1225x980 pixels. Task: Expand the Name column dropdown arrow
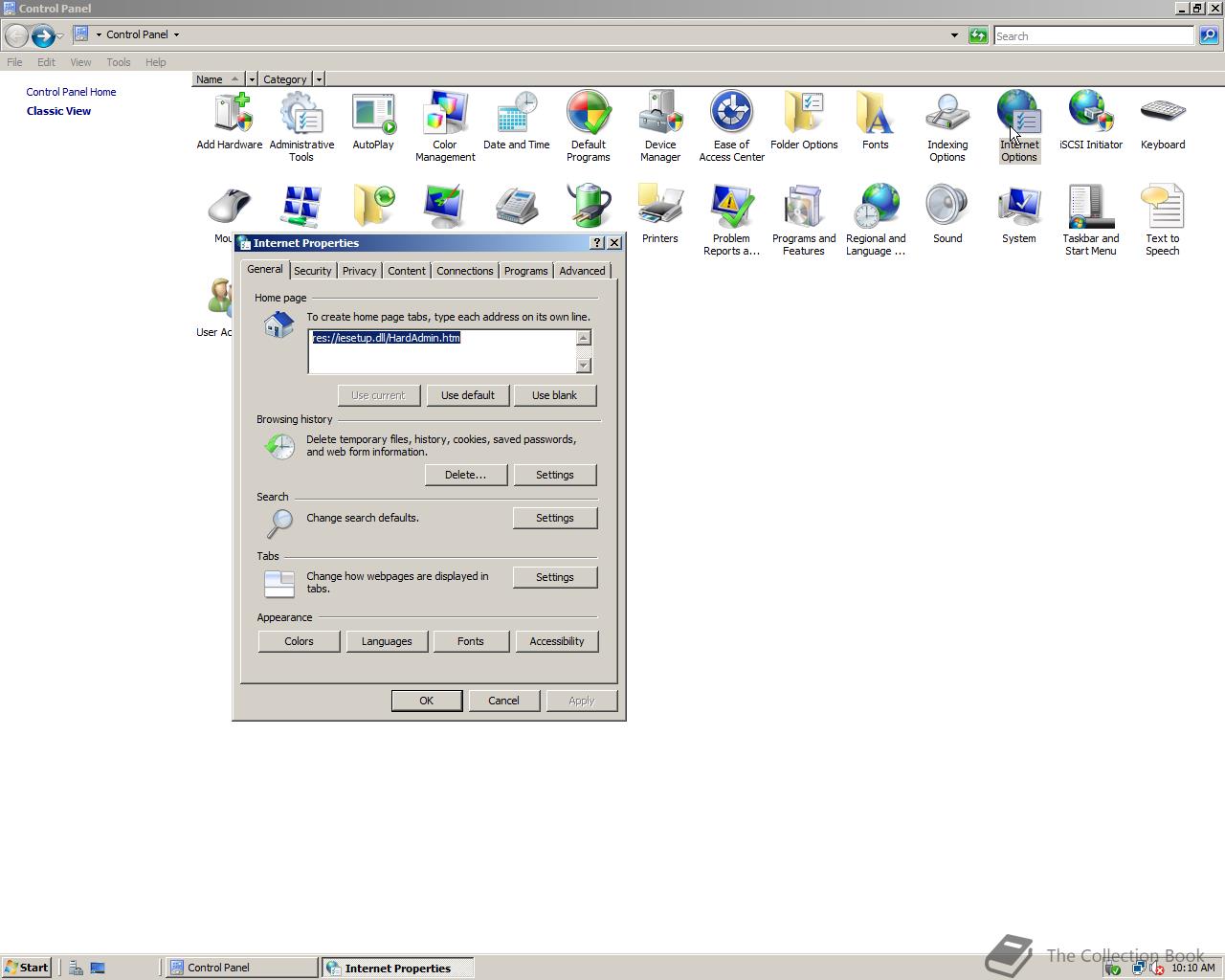pyautogui.click(x=251, y=79)
